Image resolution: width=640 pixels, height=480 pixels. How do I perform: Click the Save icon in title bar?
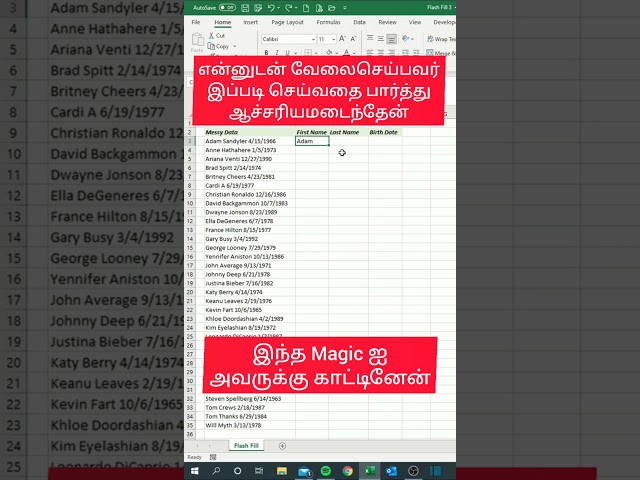click(245, 7)
